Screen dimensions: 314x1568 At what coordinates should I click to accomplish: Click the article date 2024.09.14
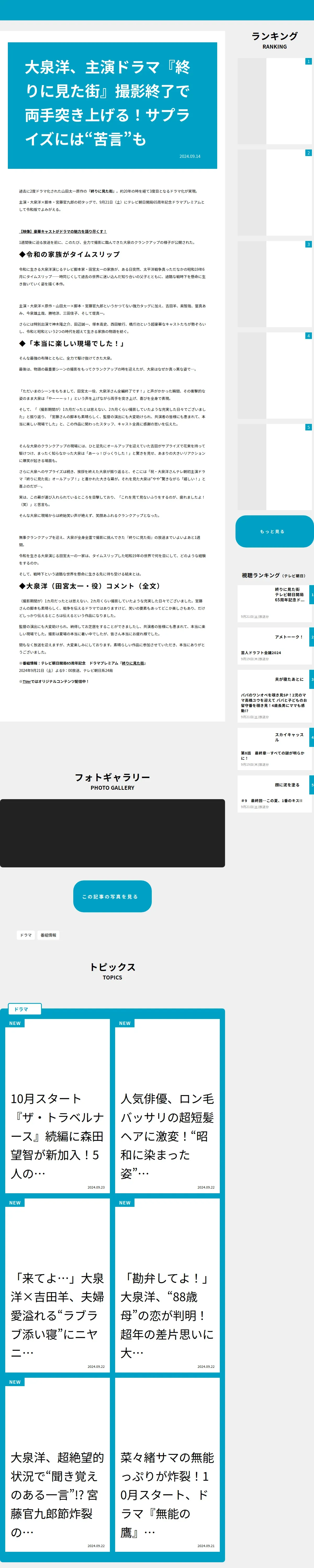tap(190, 157)
